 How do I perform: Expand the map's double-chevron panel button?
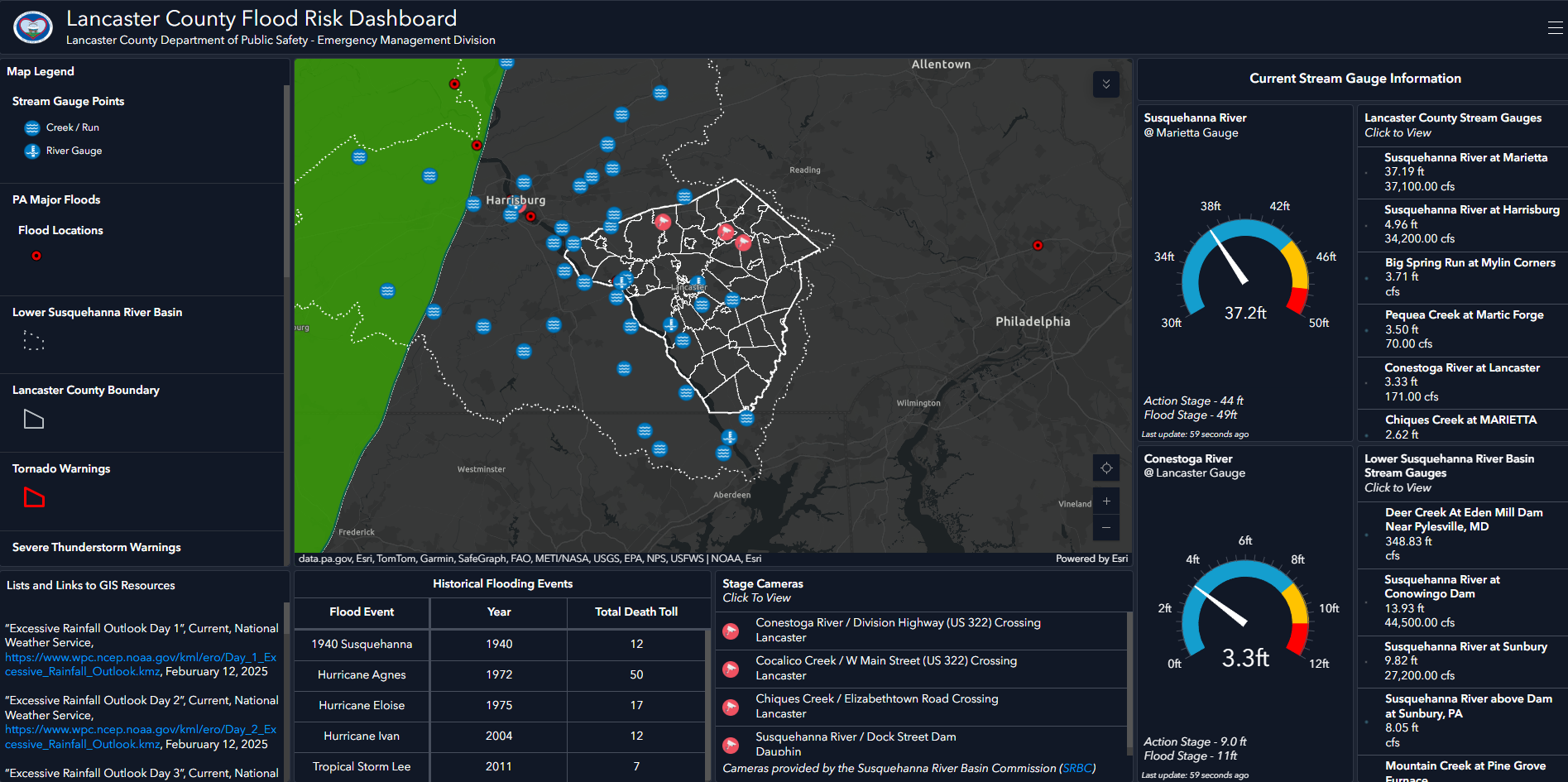1105,84
